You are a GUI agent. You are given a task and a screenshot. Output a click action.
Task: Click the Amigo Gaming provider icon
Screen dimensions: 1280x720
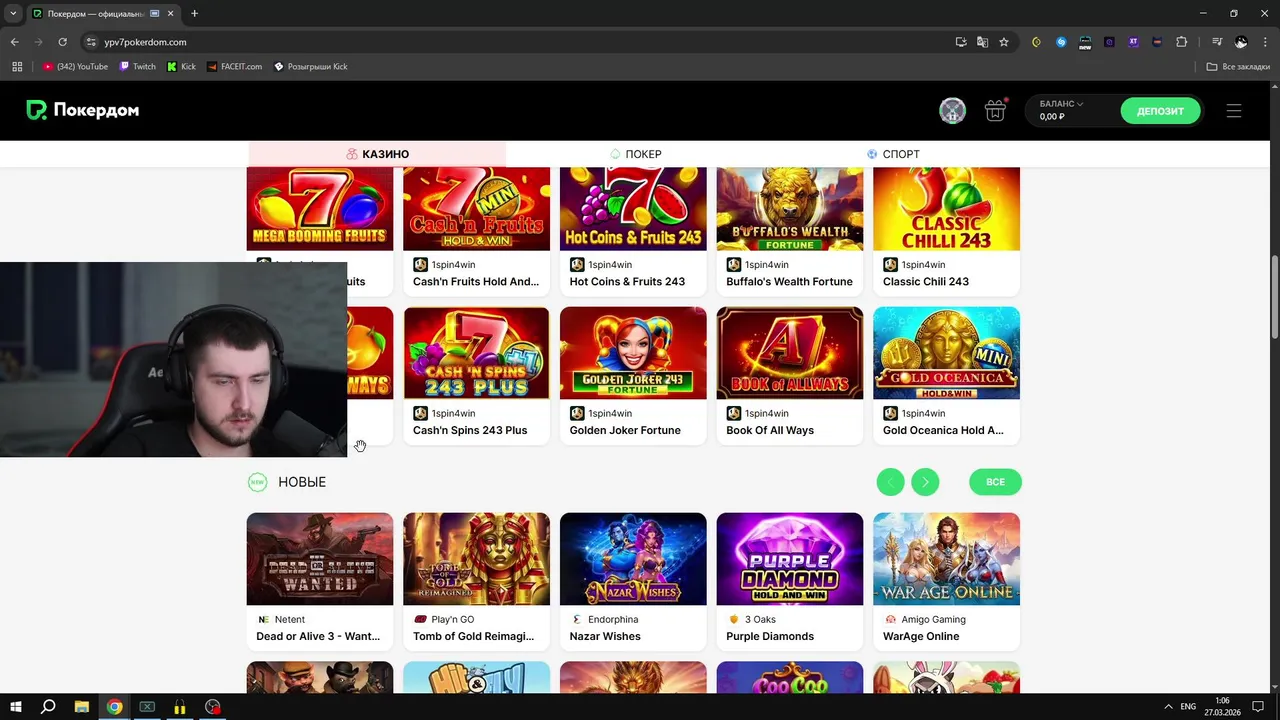890,619
